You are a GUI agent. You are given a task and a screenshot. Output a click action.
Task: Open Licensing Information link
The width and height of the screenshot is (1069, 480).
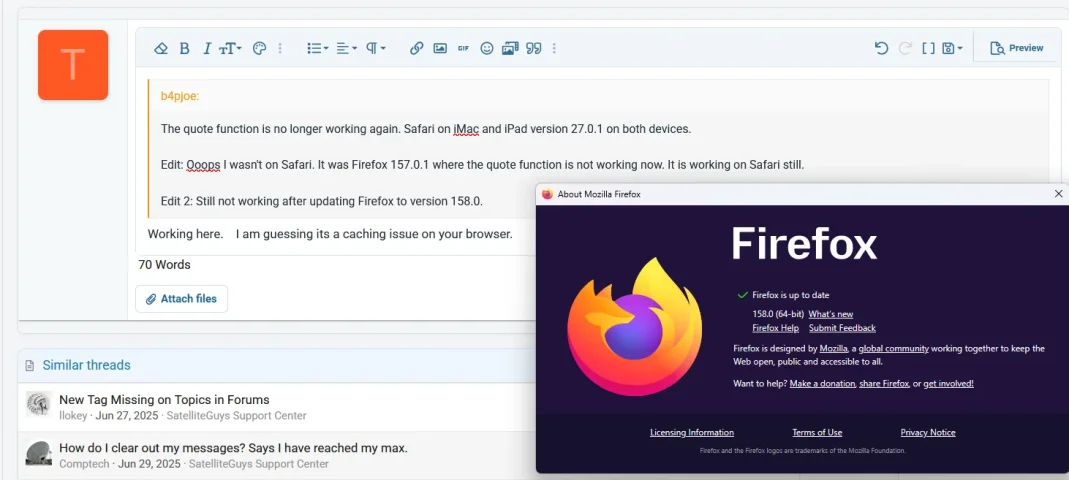692,433
